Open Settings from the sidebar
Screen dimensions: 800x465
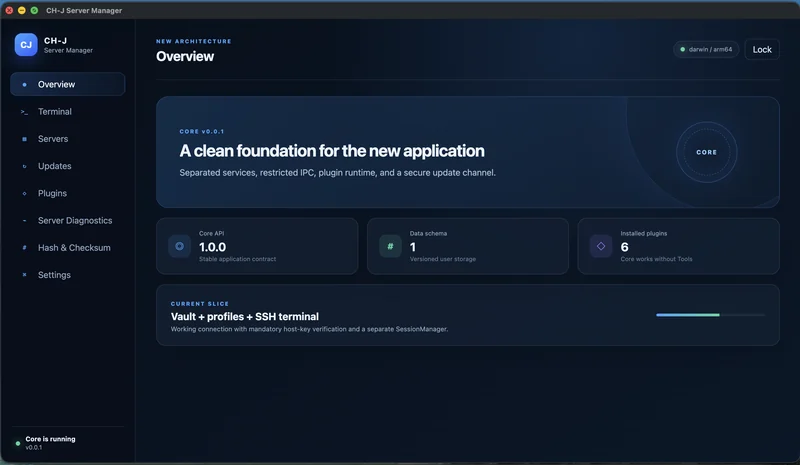(x=68, y=275)
